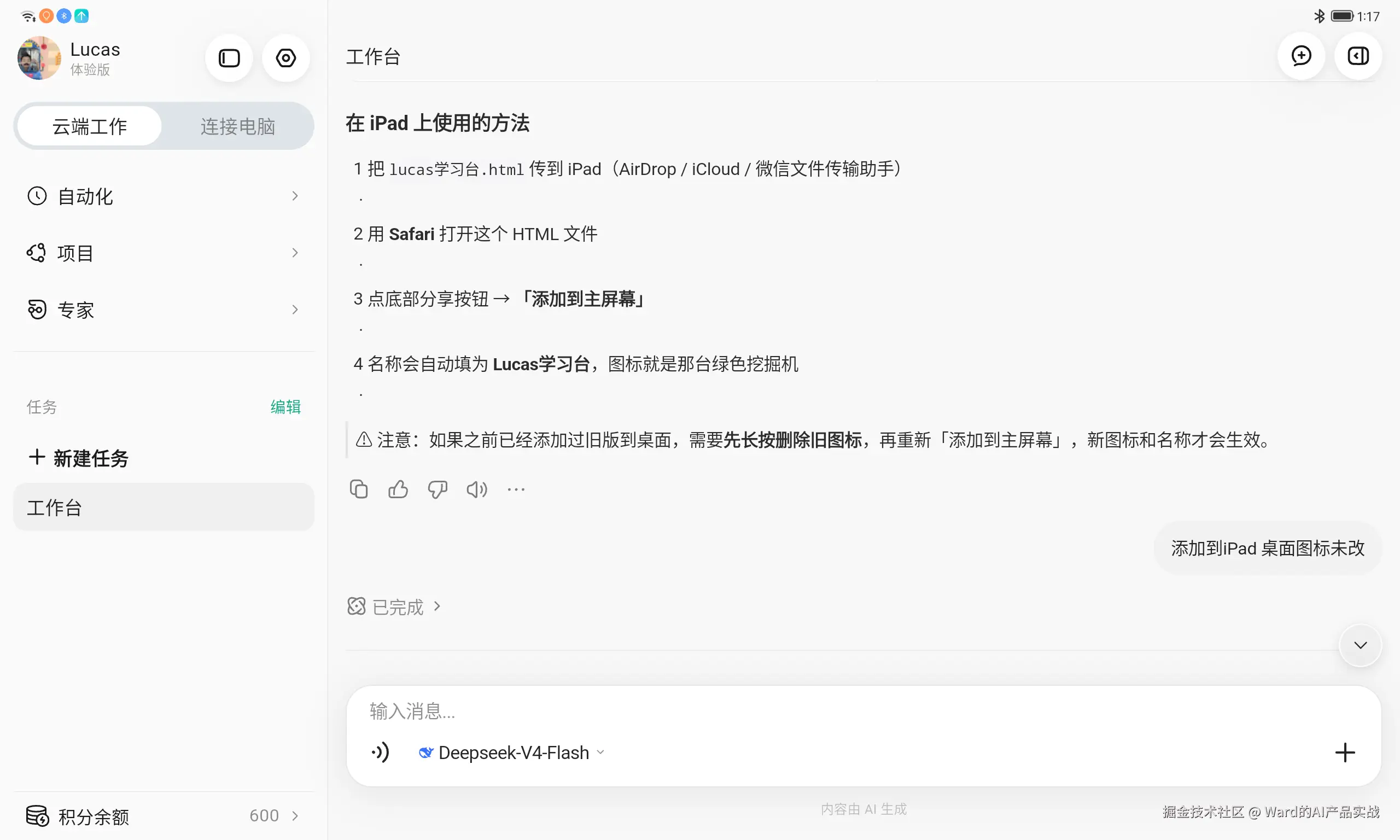Click 编辑 link in tasks section
This screenshot has width=1400, height=840.
[286, 407]
